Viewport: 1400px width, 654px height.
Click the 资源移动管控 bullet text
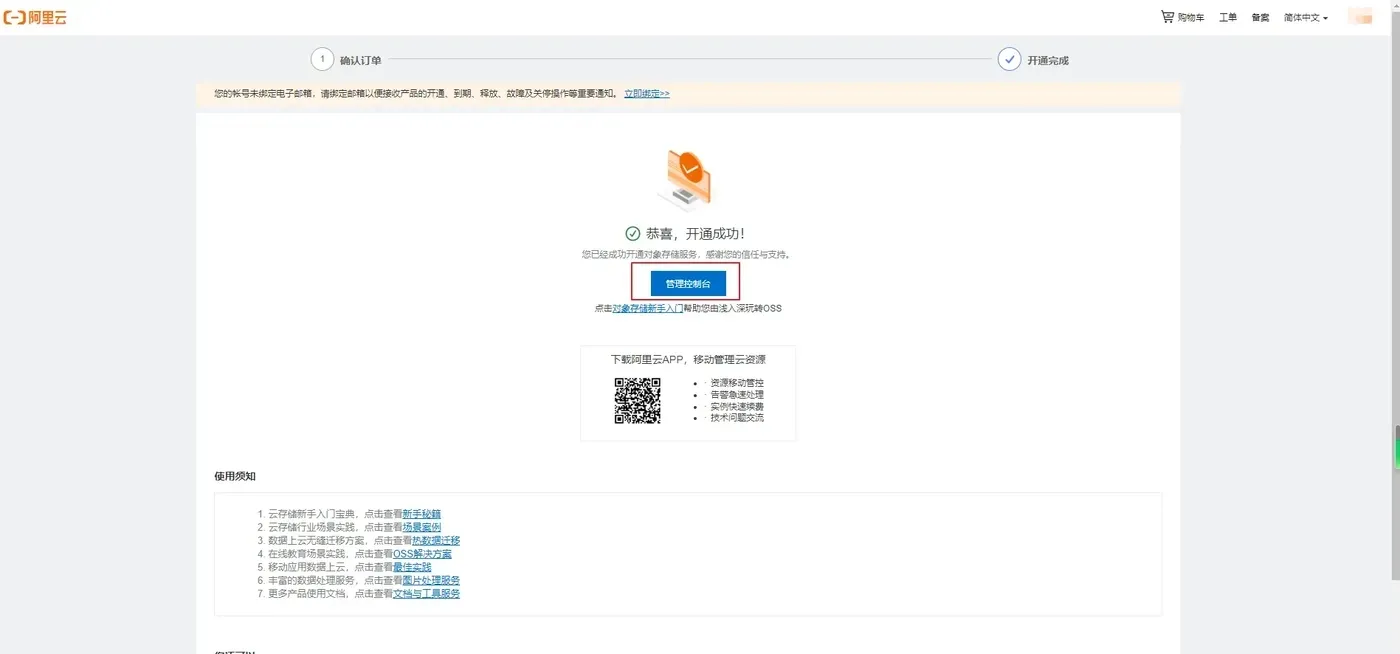[737, 383]
